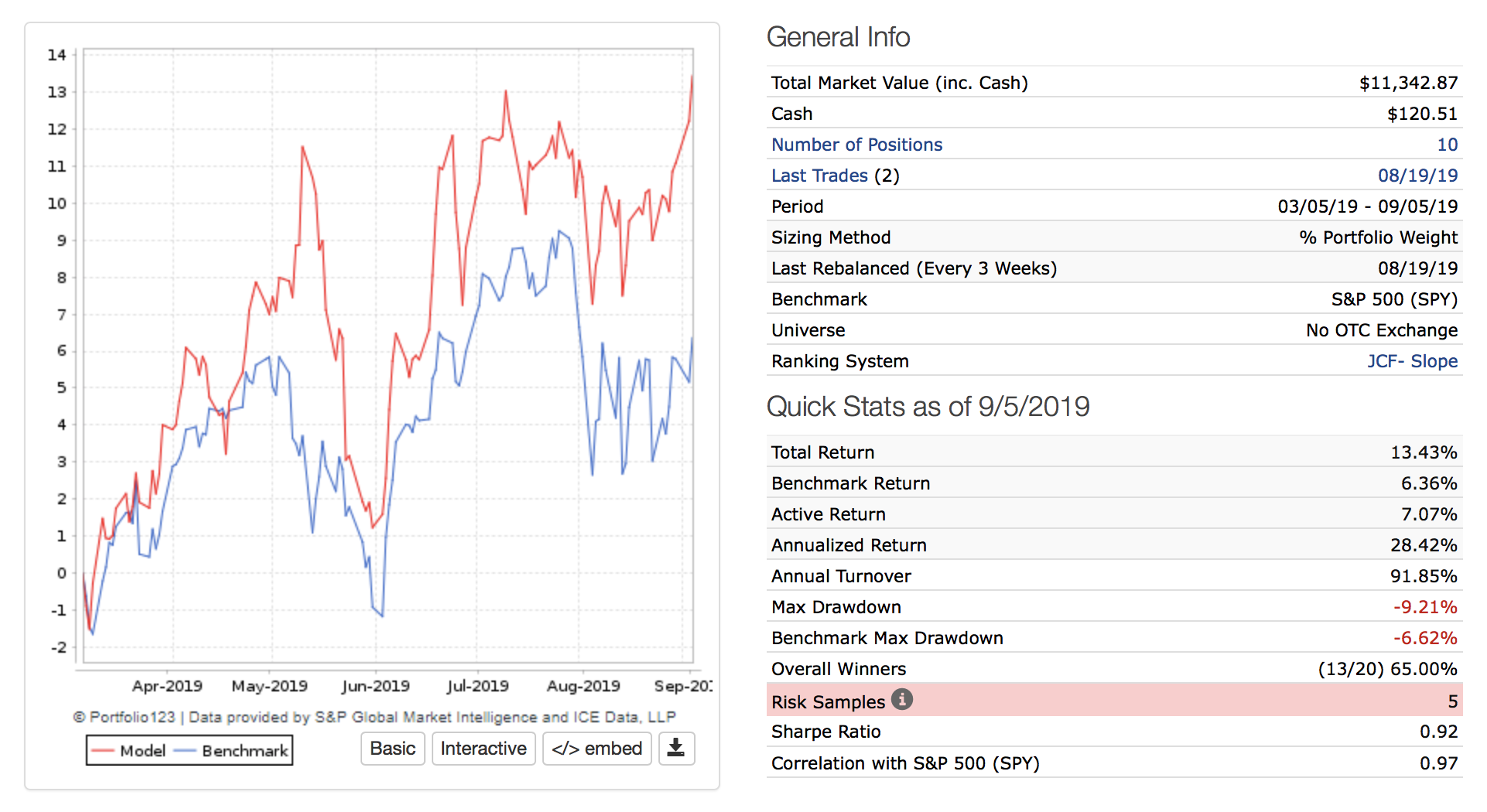Click the blue Benchmark legend entry
The image size is (1487, 812).
click(x=232, y=751)
